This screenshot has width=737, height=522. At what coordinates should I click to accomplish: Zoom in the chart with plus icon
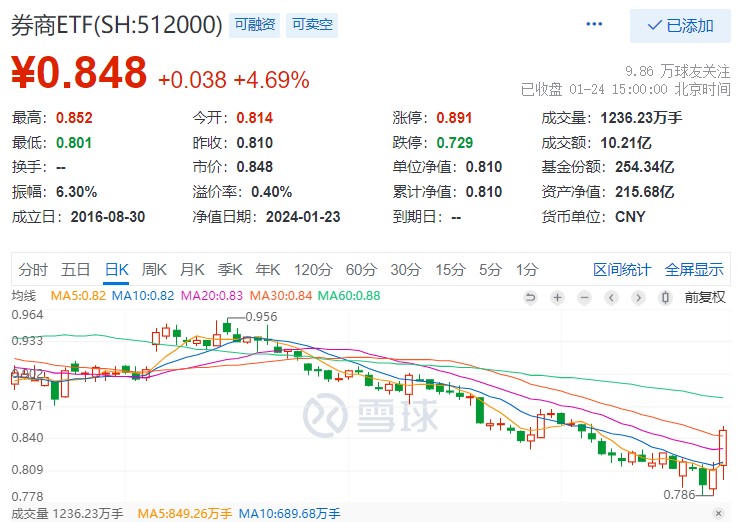(x=557, y=297)
